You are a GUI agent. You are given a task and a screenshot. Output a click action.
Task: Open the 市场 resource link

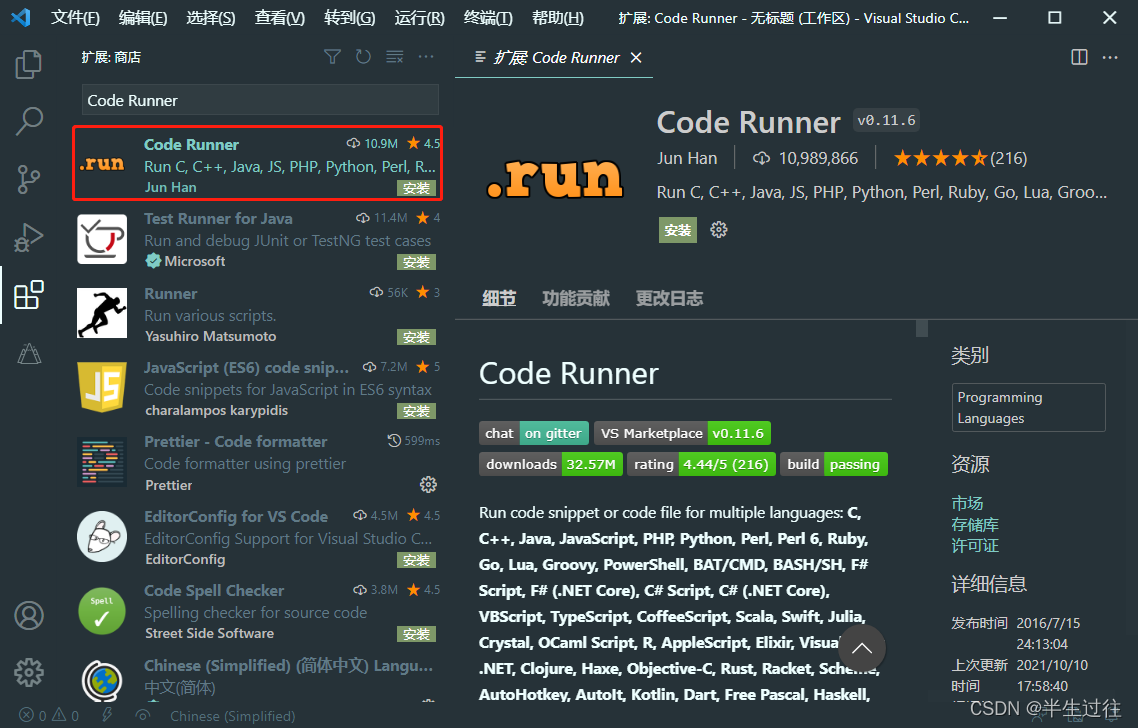[967, 503]
